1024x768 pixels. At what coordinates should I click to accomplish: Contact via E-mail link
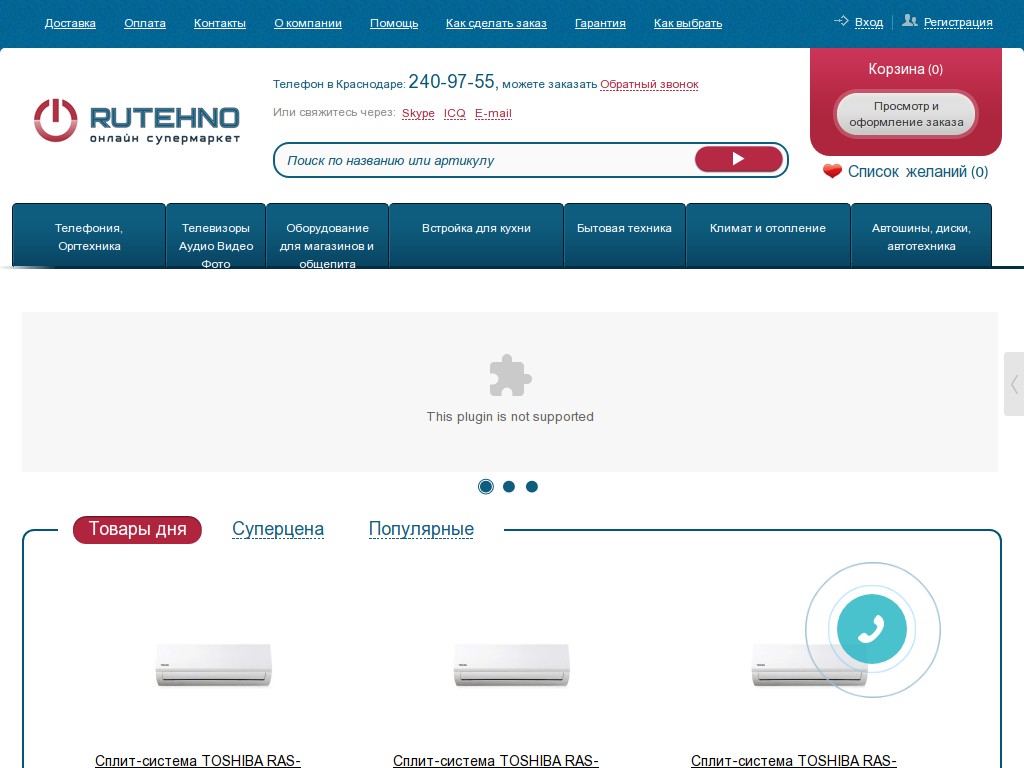tap(493, 113)
